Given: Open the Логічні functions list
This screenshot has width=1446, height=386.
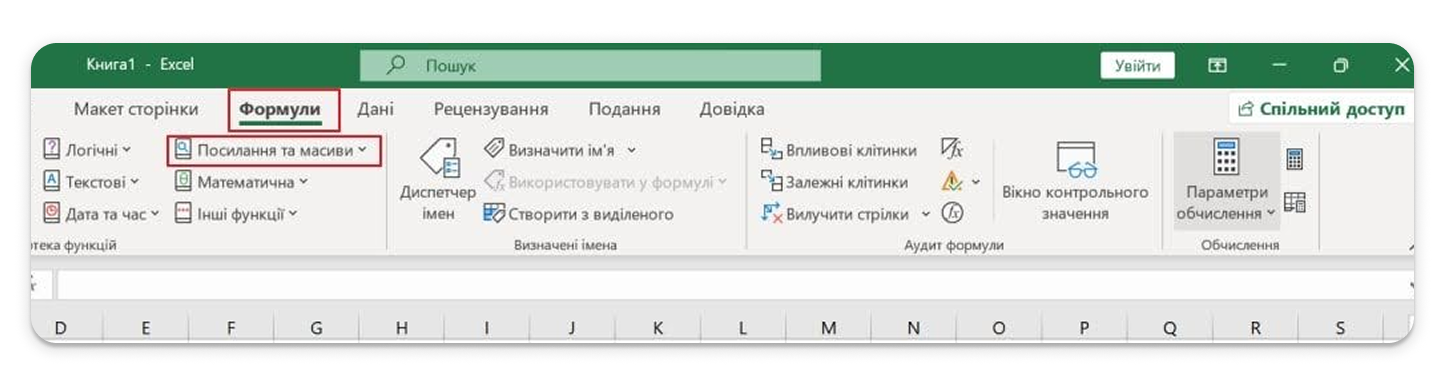Looking at the screenshot, I should click(x=87, y=150).
